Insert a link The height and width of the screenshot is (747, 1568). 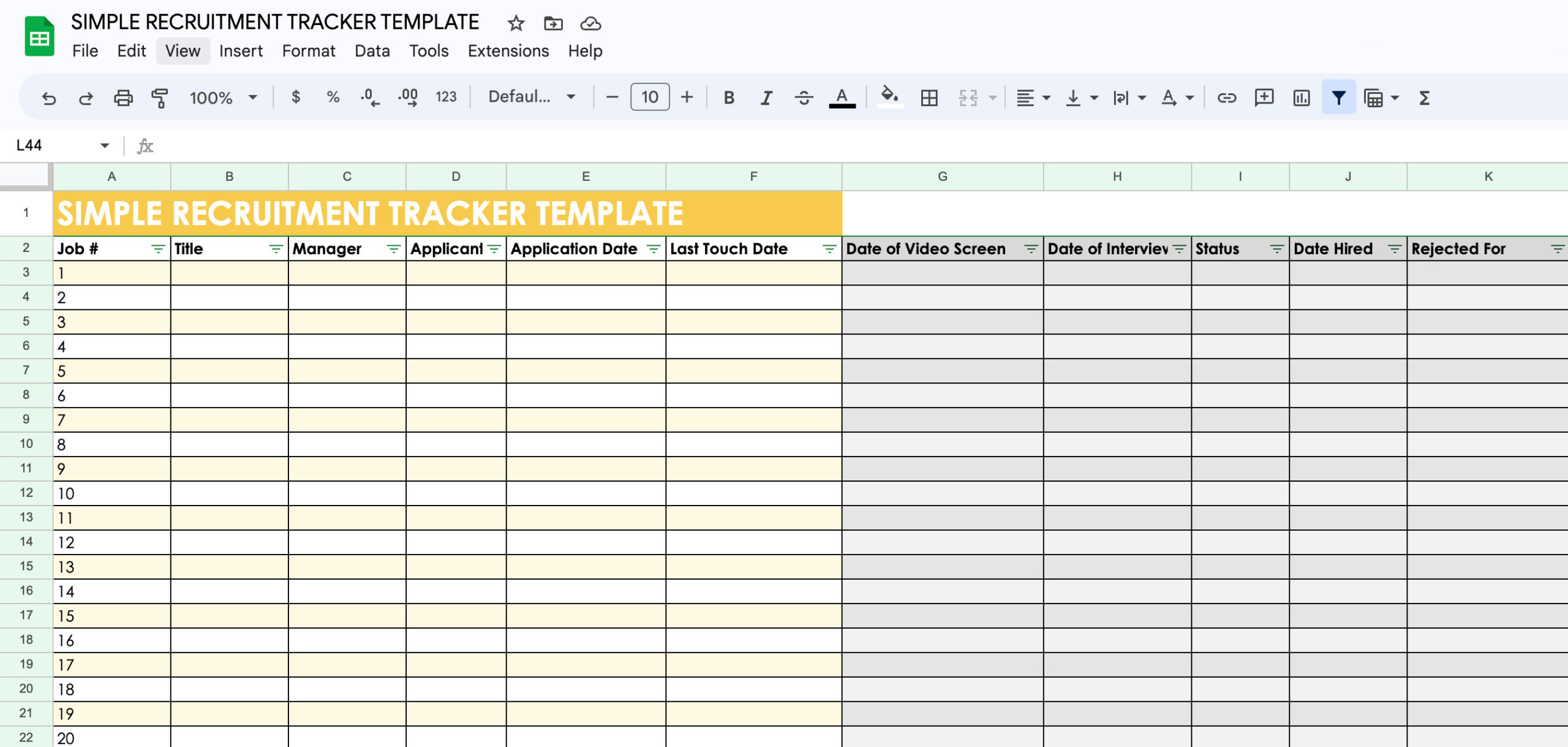pyautogui.click(x=1226, y=98)
